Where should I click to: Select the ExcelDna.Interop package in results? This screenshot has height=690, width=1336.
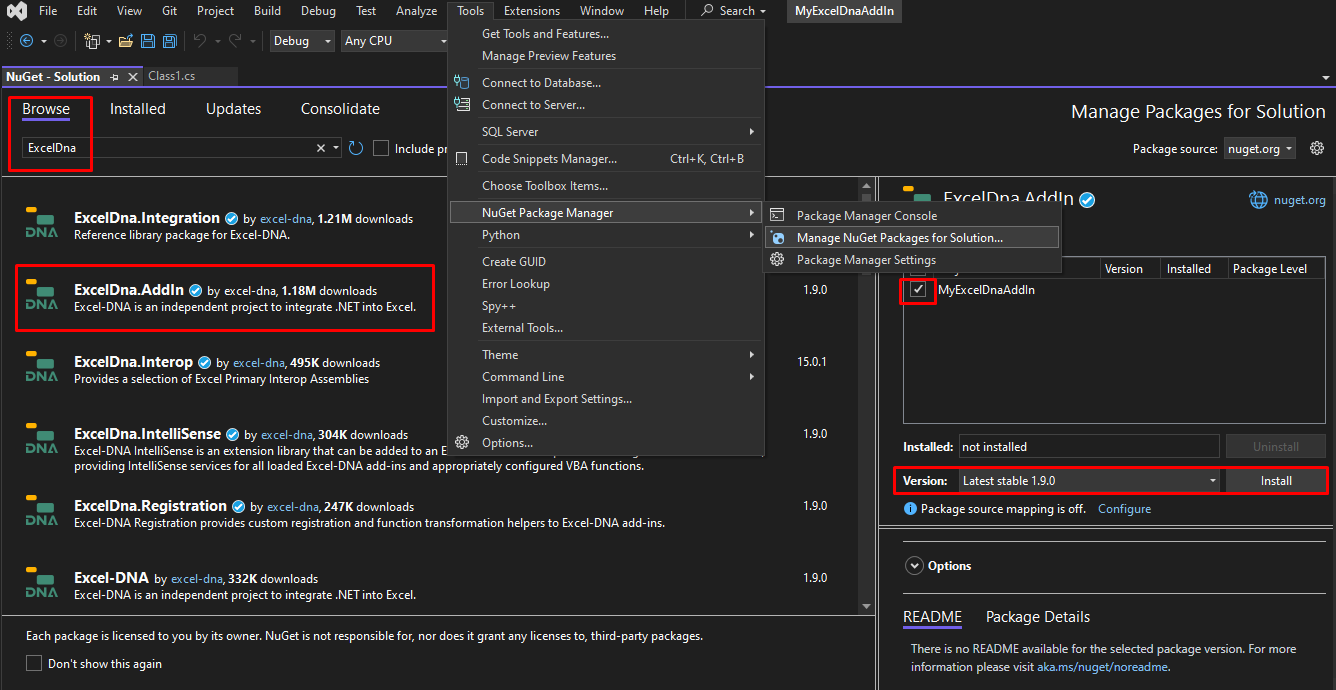[134, 362]
